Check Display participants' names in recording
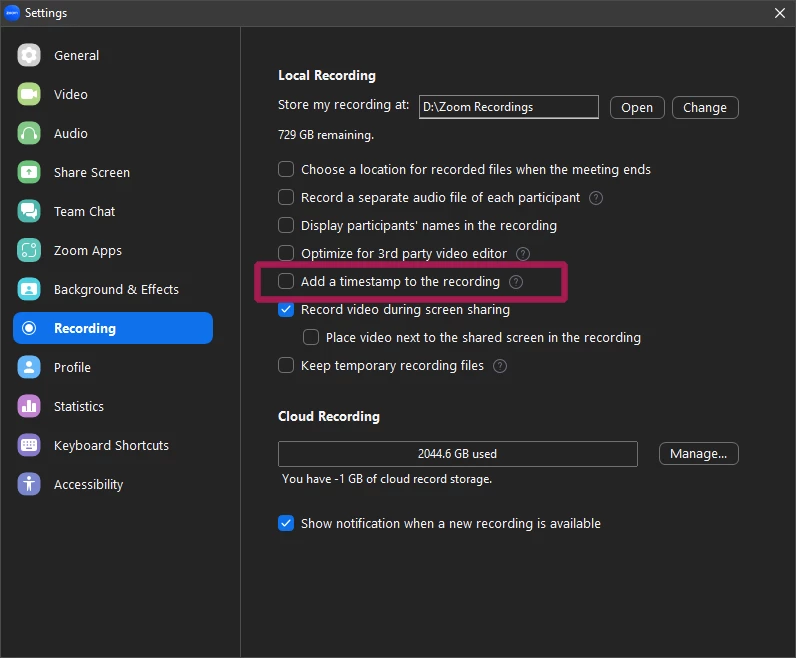 (286, 225)
